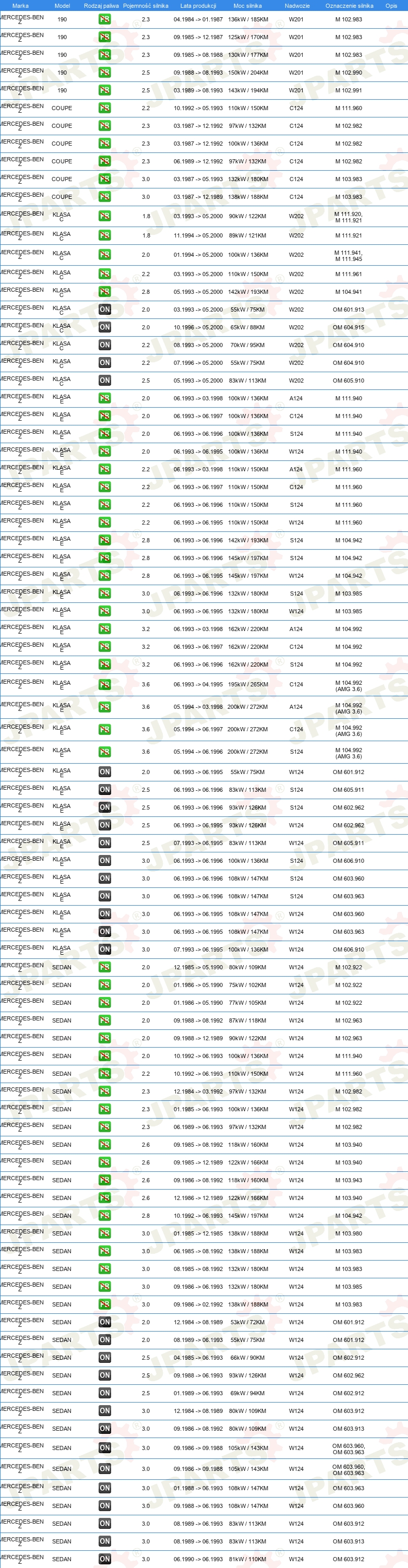408x1568 pixels.
Task: Click the diesel ON icon in the OM 606.910 S124 row
Action: [x=104, y=861]
